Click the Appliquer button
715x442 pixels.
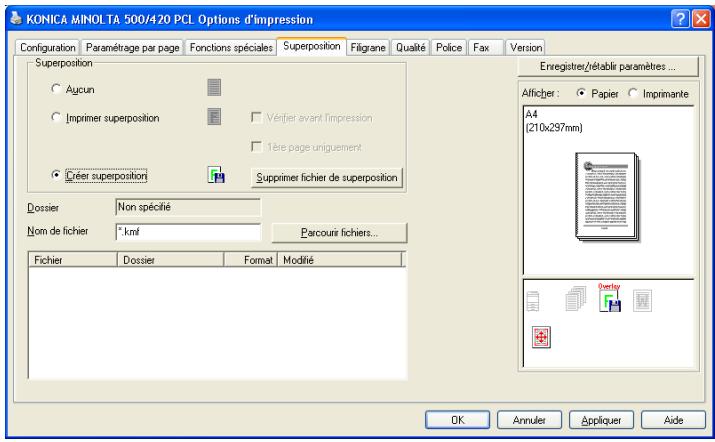(601, 420)
